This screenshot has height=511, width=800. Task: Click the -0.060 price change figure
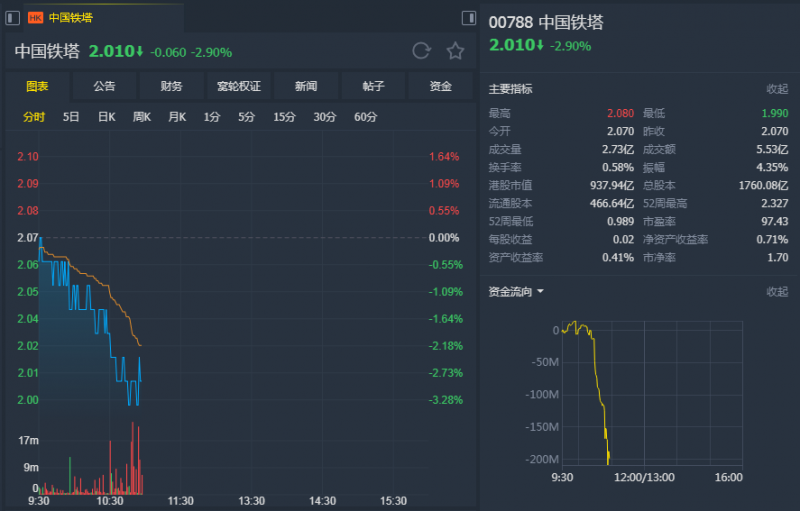(168, 53)
